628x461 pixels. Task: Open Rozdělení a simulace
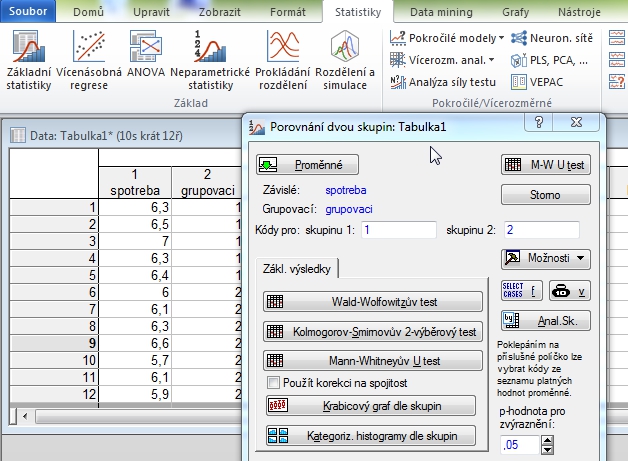click(x=345, y=60)
